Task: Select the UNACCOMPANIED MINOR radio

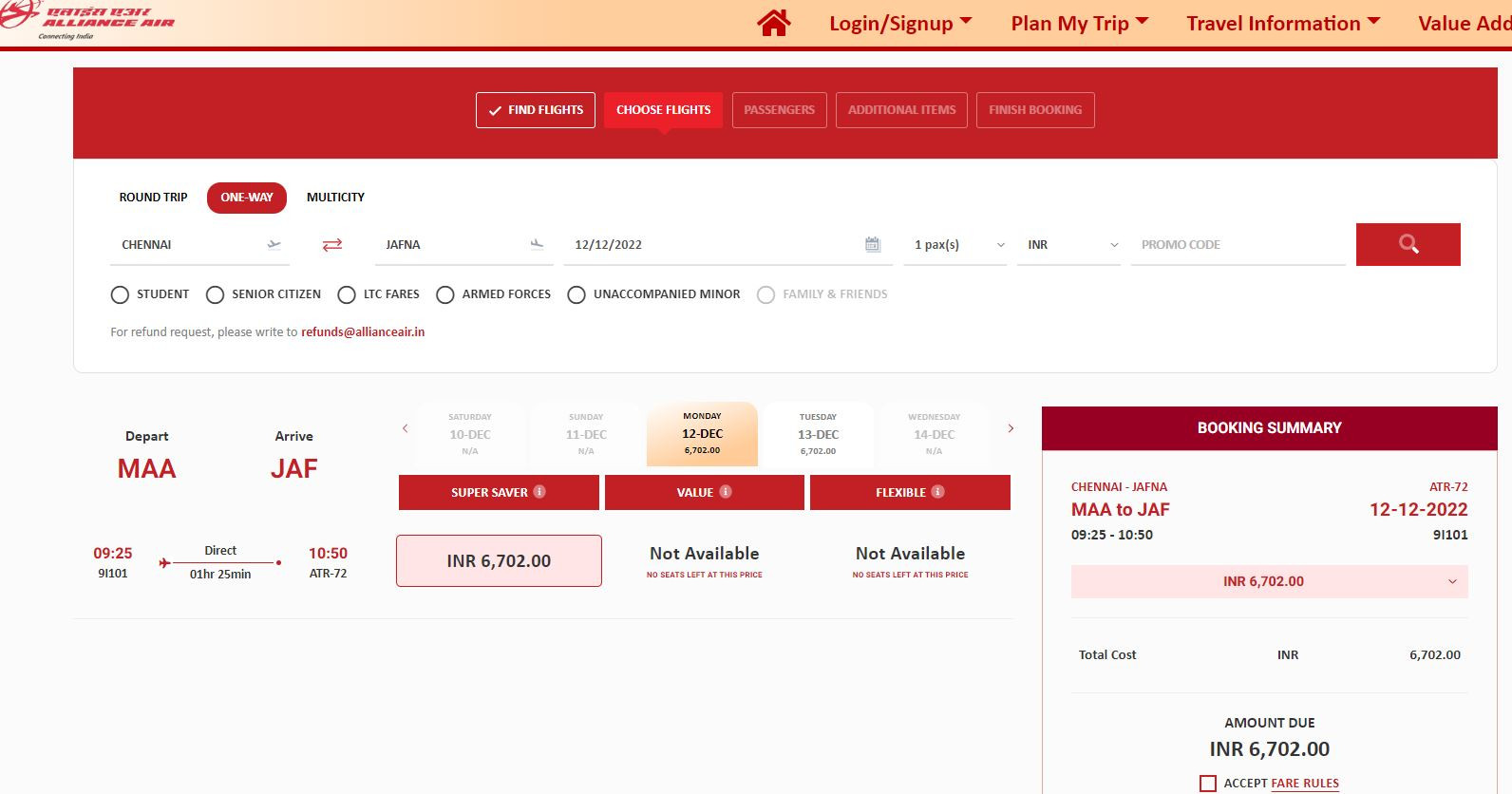Action: pos(576,294)
